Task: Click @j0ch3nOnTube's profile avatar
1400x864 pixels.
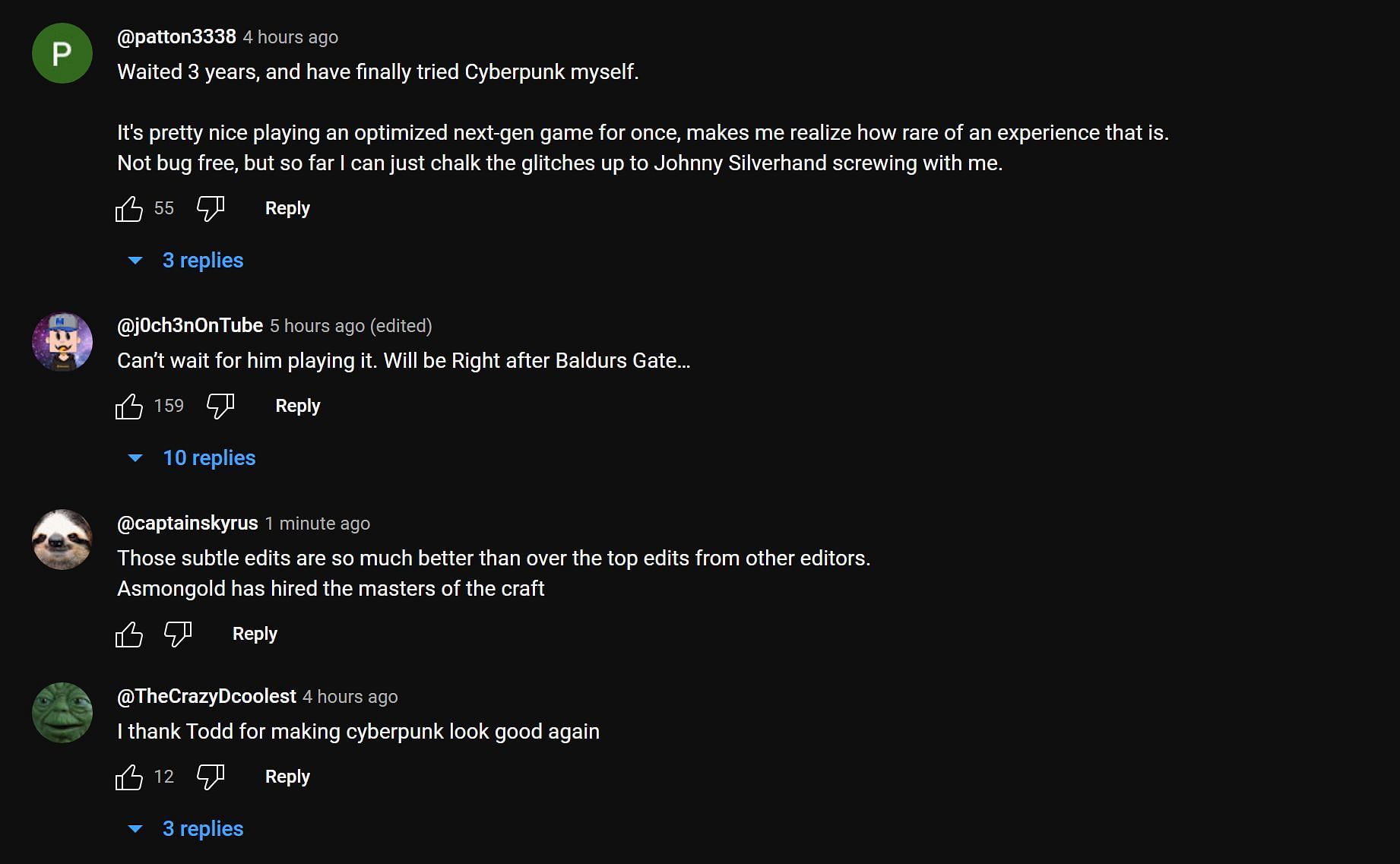Action: coord(62,342)
